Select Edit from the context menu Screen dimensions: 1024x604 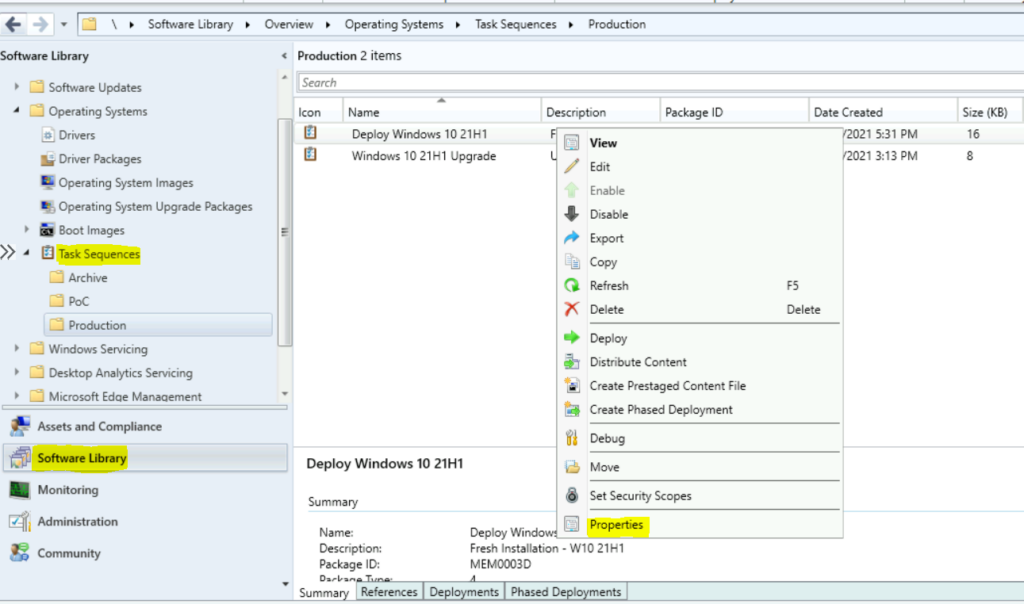click(x=600, y=167)
